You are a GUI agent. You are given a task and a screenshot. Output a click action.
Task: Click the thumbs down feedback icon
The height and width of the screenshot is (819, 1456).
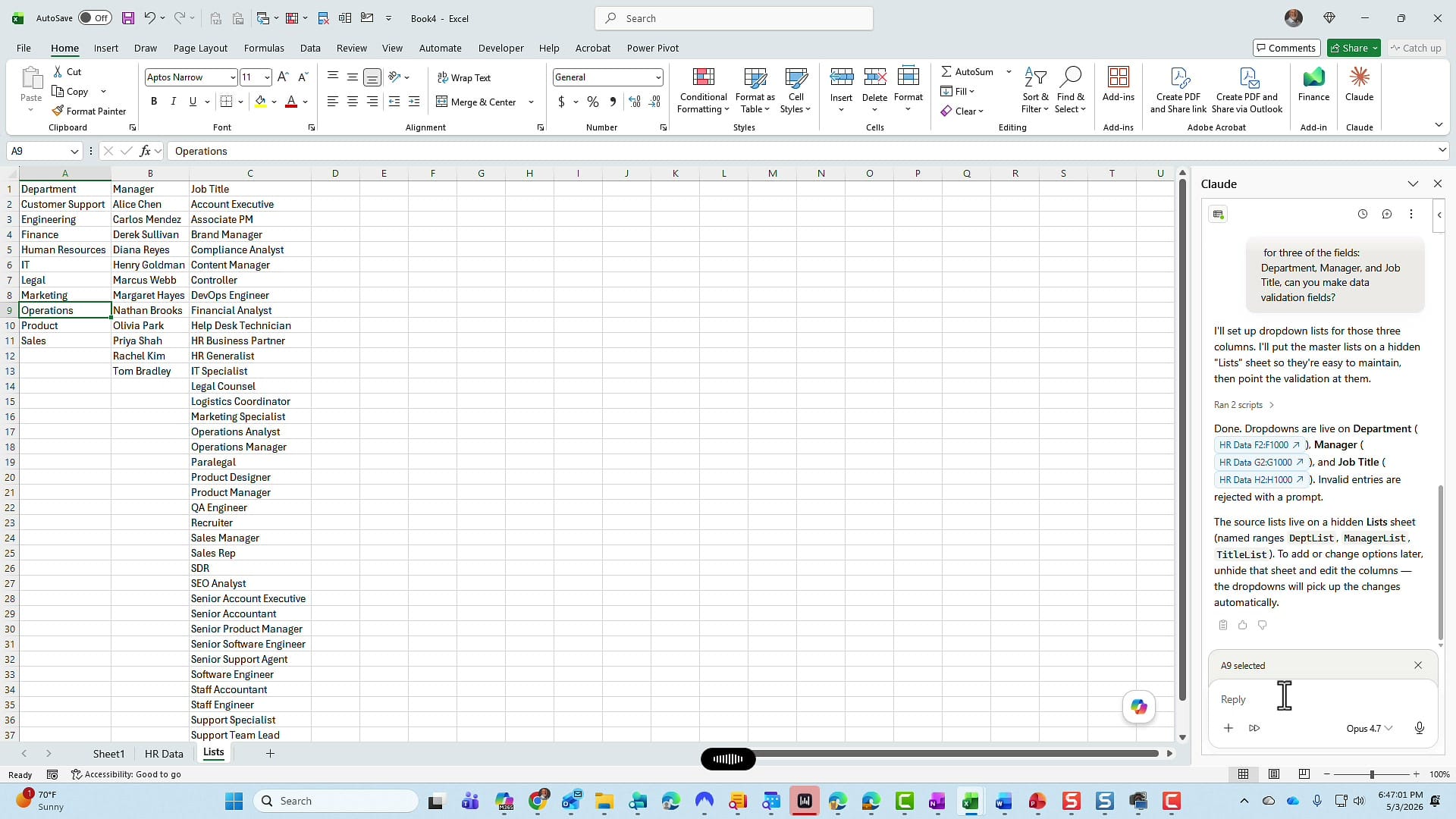[x=1262, y=625]
